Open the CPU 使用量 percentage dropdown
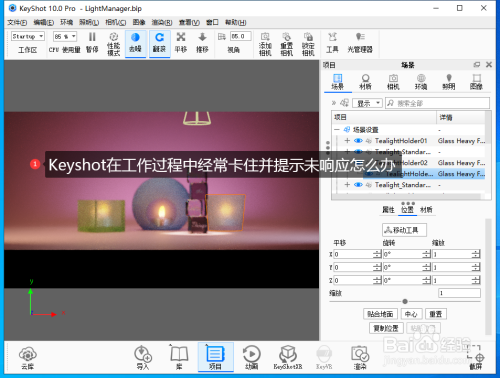This screenshot has width=500, height=378. (x=65, y=36)
